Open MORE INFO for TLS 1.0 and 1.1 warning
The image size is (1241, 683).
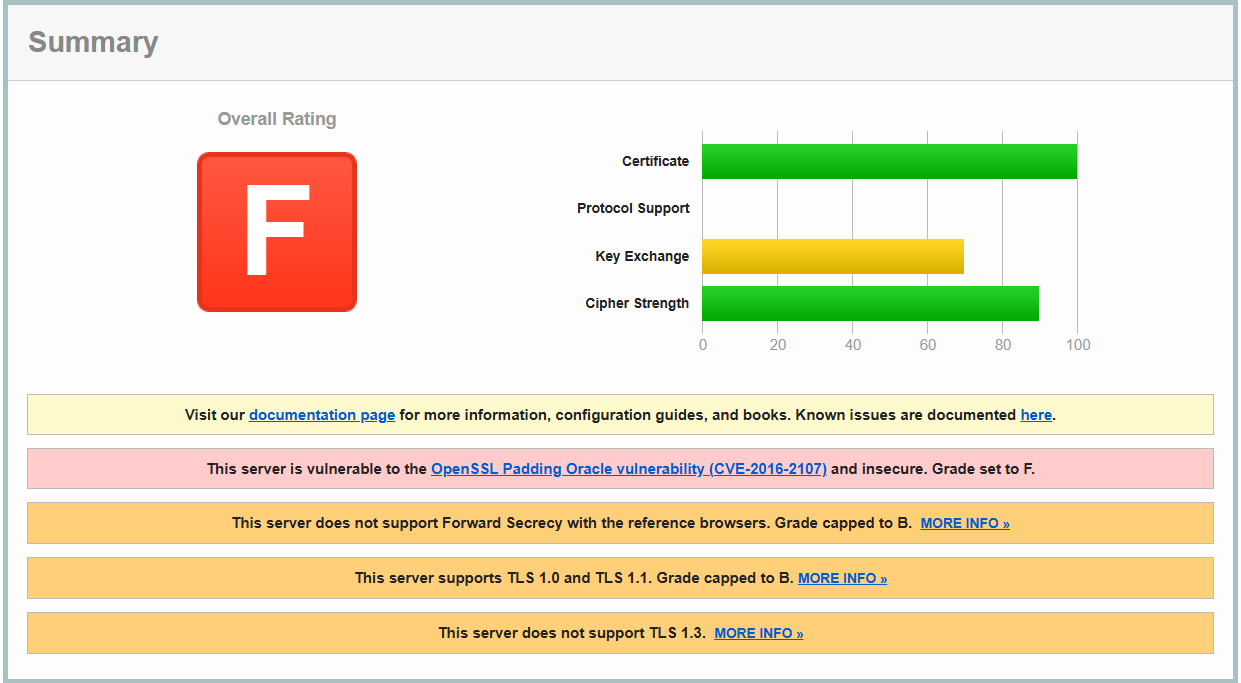click(x=842, y=578)
